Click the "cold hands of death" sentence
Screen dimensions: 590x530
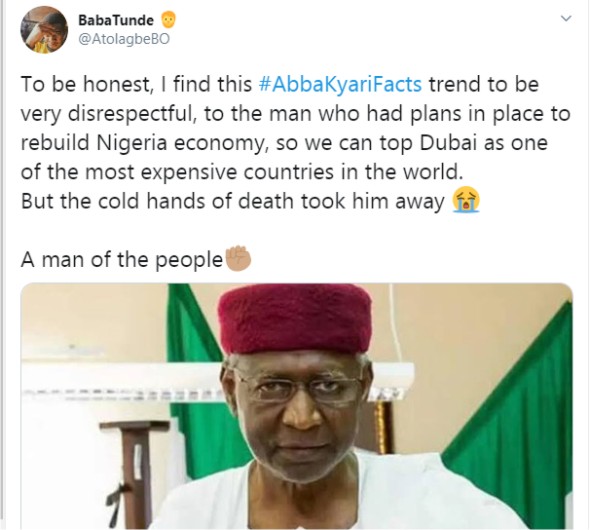(233, 201)
